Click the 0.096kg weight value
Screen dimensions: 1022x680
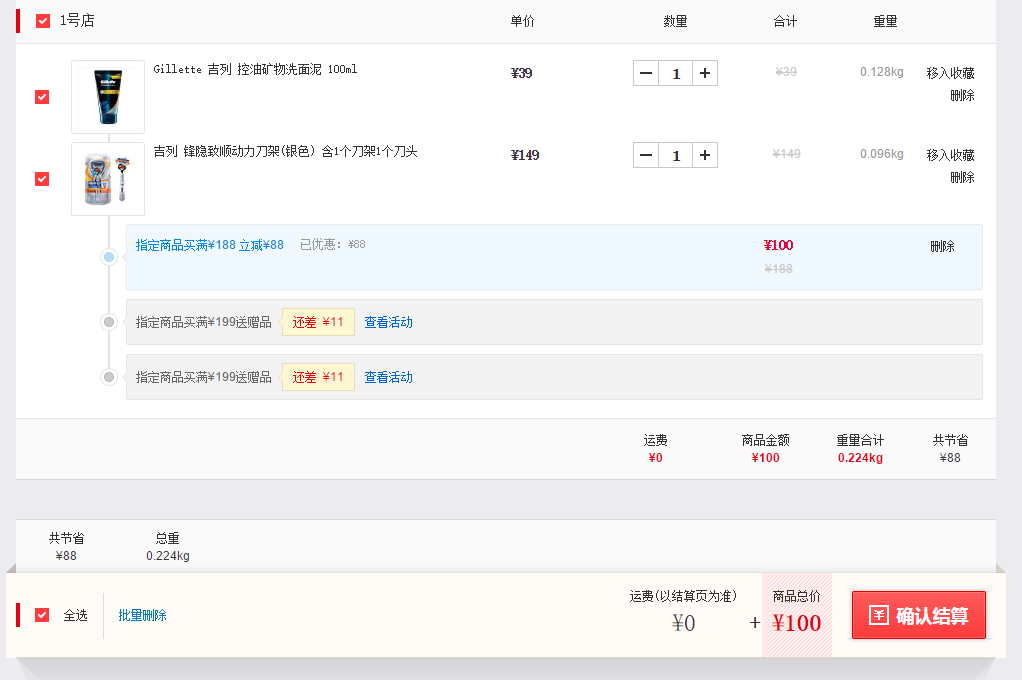881,154
